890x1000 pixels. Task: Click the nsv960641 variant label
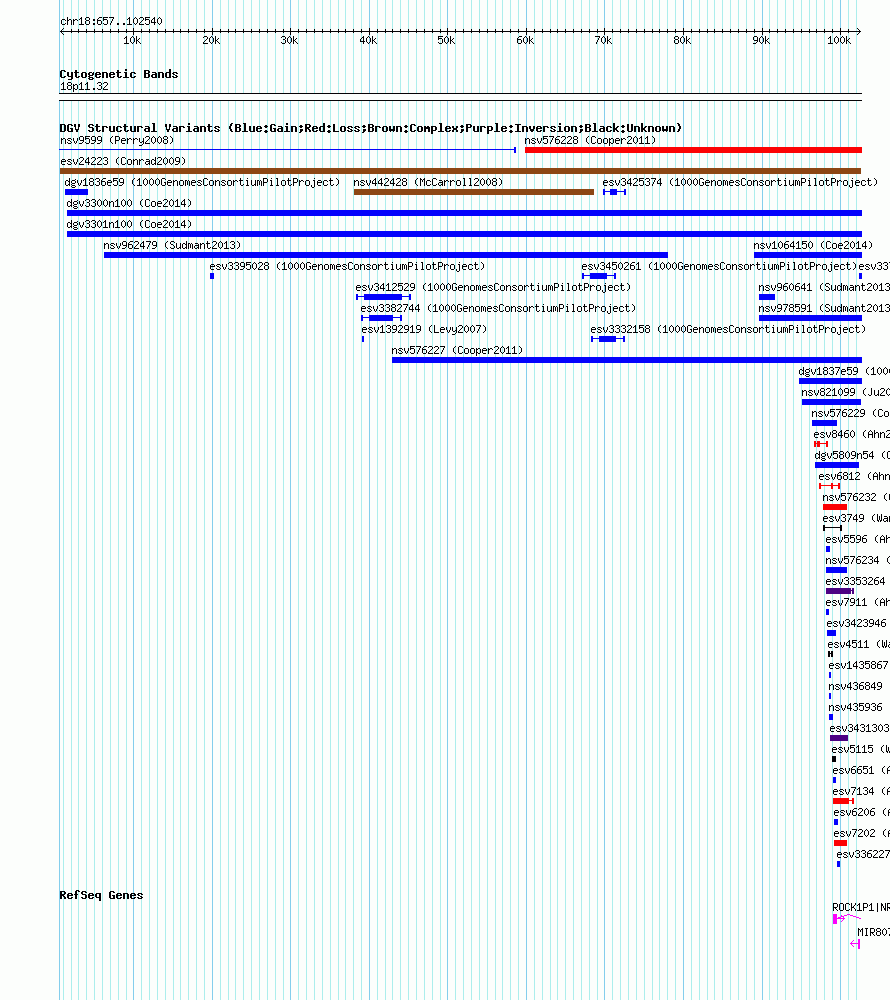824,288
